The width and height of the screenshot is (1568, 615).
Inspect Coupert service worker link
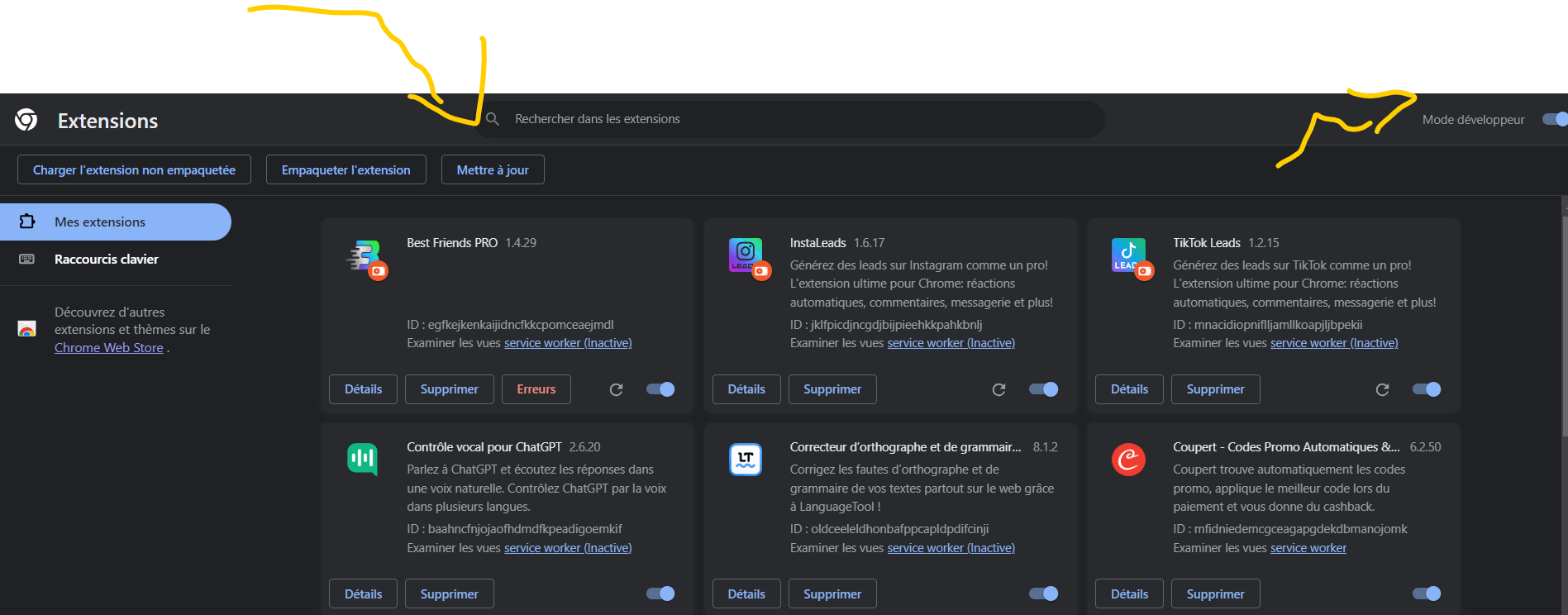[x=1308, y=548]
